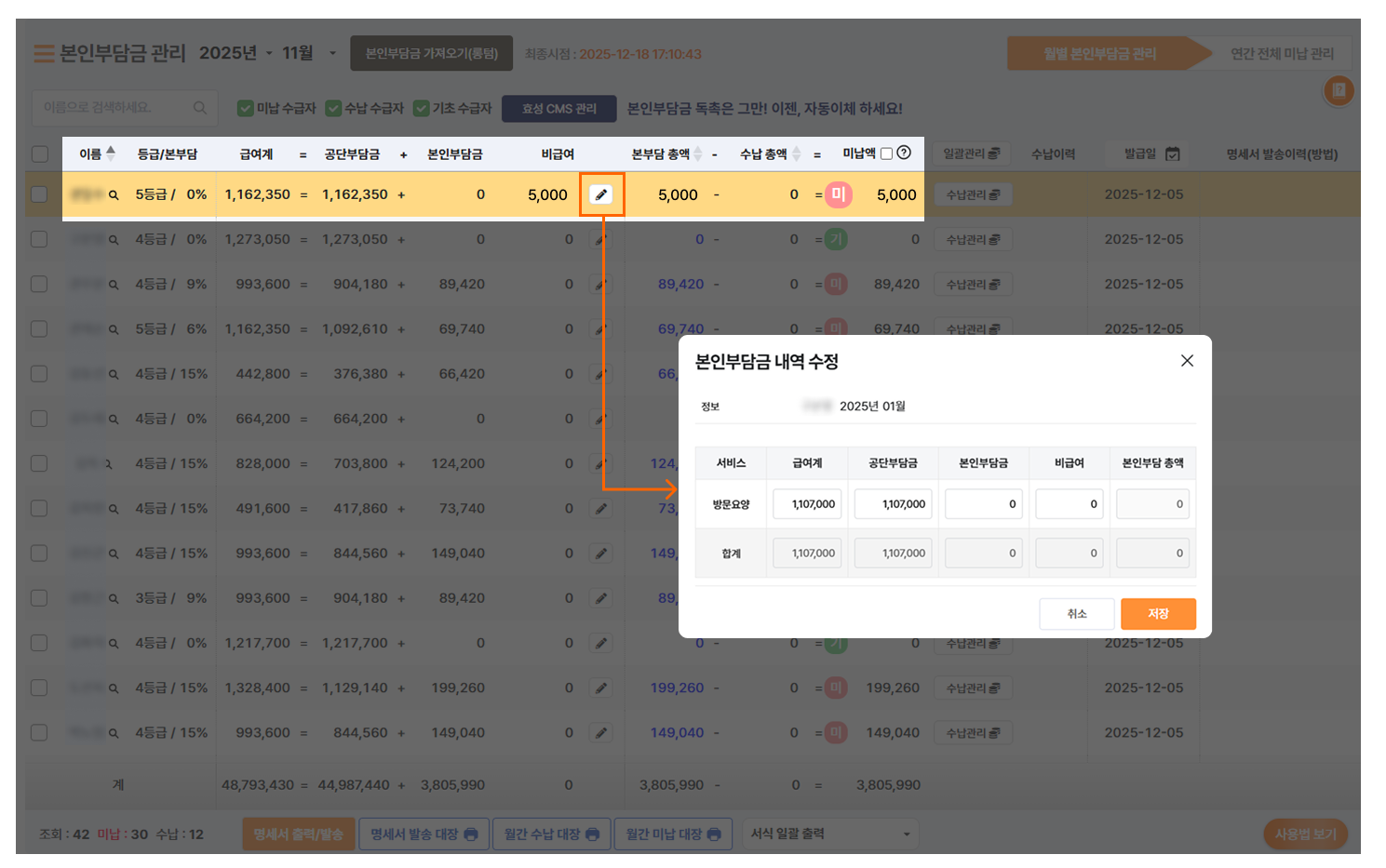Viewport: 1386px width, 868px height.
Task: Sort by the 이름 column arrow icon
Action: (x=111, y=154)
